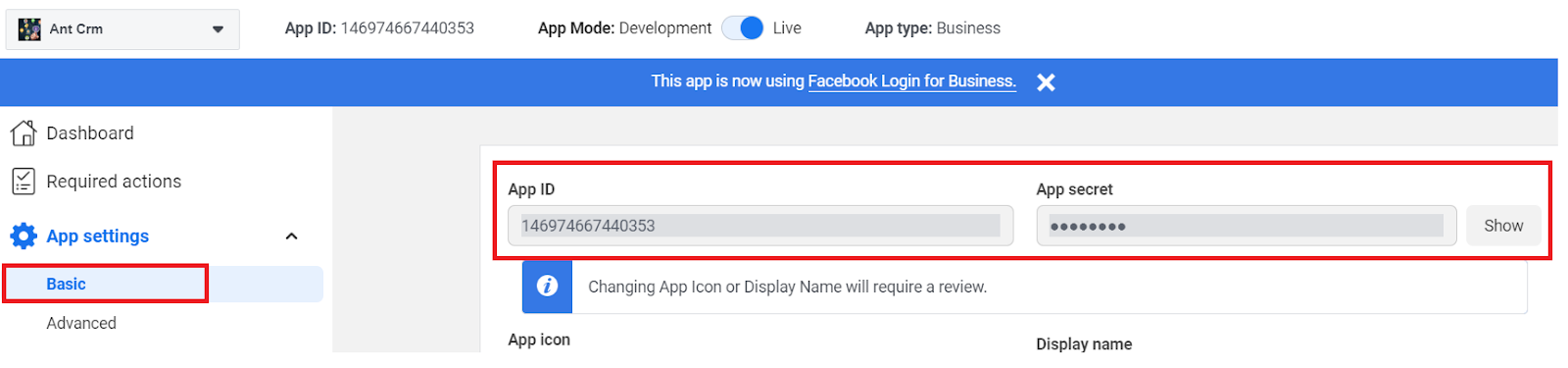This screenshot has height=368, width=1568.
Task: Click the Required actions checklist icon
Action: click(x=24, y=182)
